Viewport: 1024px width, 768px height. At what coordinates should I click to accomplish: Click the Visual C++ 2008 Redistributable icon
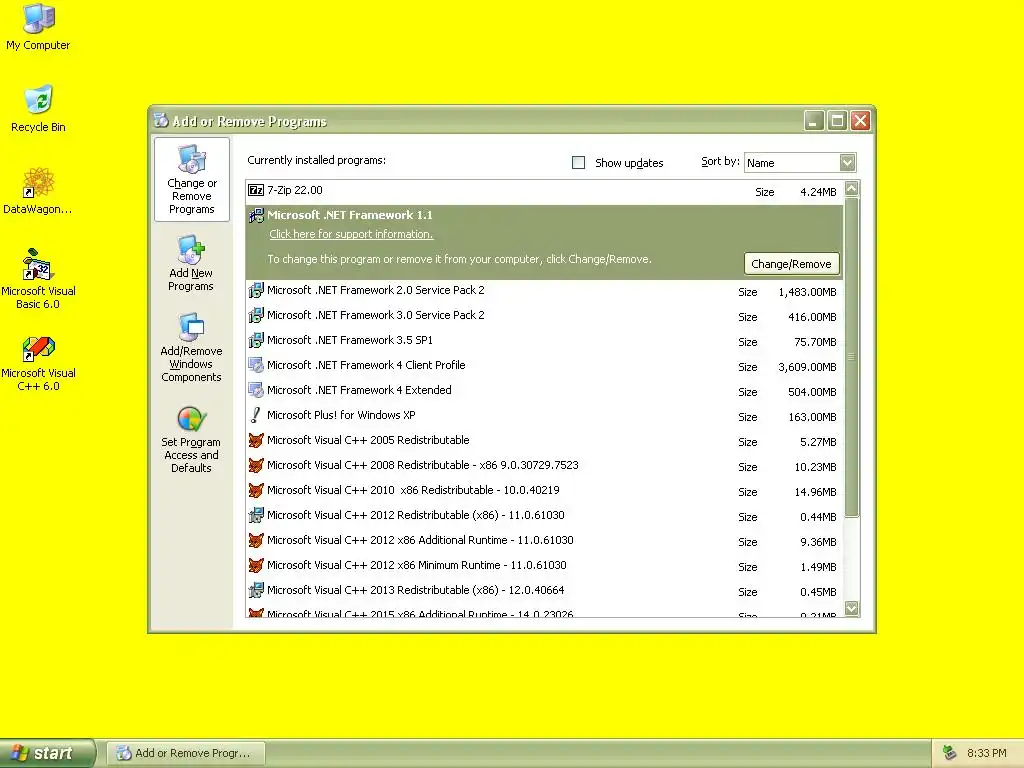(256, 465)
